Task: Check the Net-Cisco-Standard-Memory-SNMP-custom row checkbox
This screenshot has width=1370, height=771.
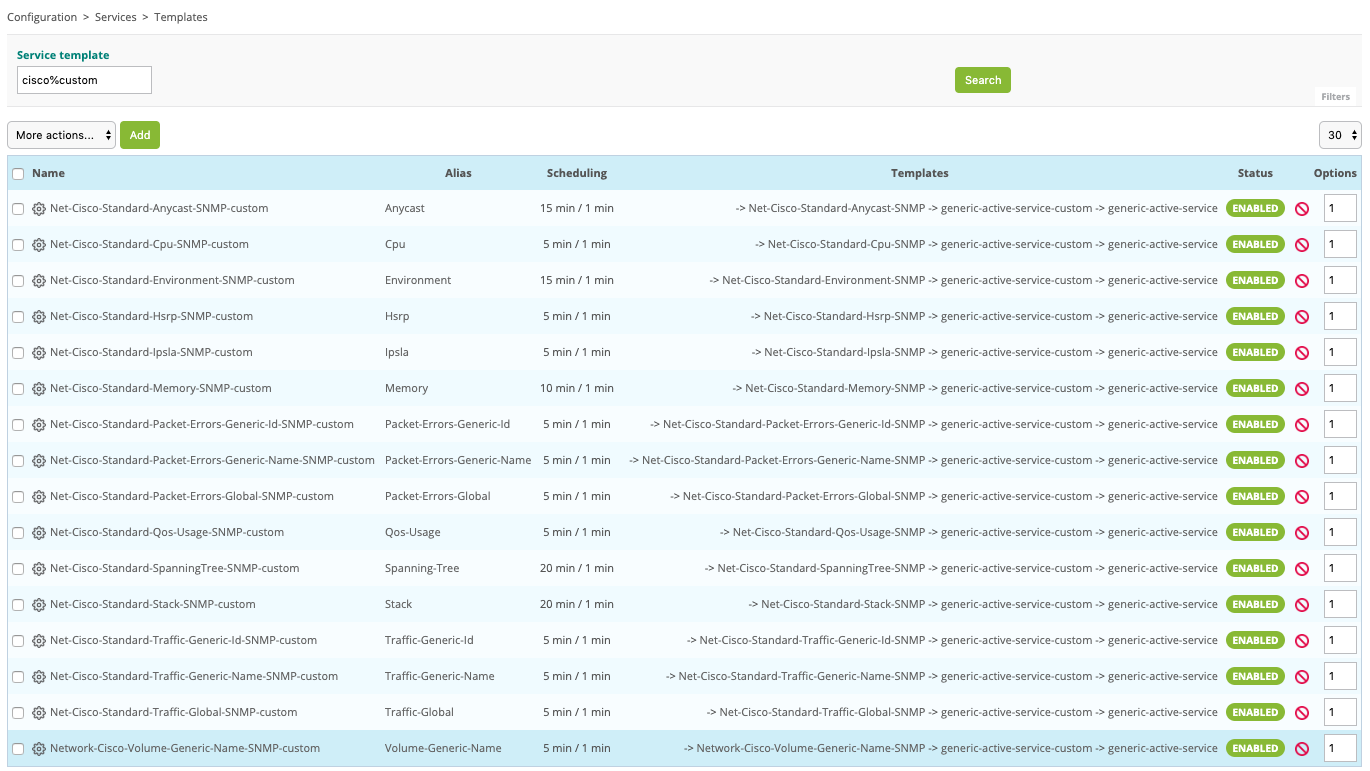Action: [x=18, y=389]
